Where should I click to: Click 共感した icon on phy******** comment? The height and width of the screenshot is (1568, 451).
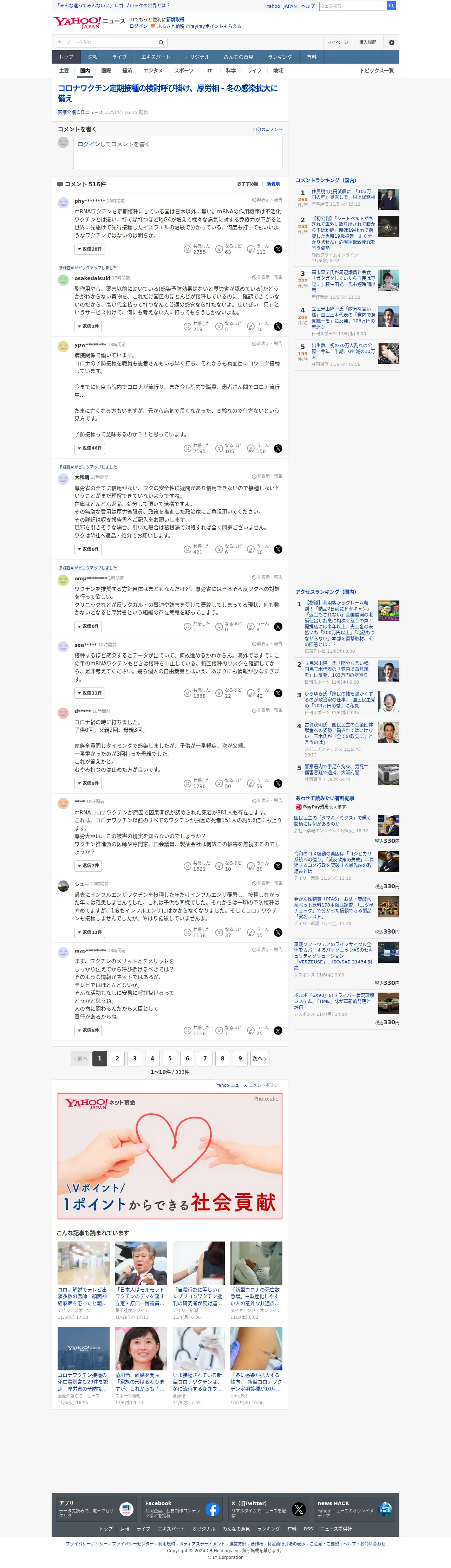[x=188, y=249]
